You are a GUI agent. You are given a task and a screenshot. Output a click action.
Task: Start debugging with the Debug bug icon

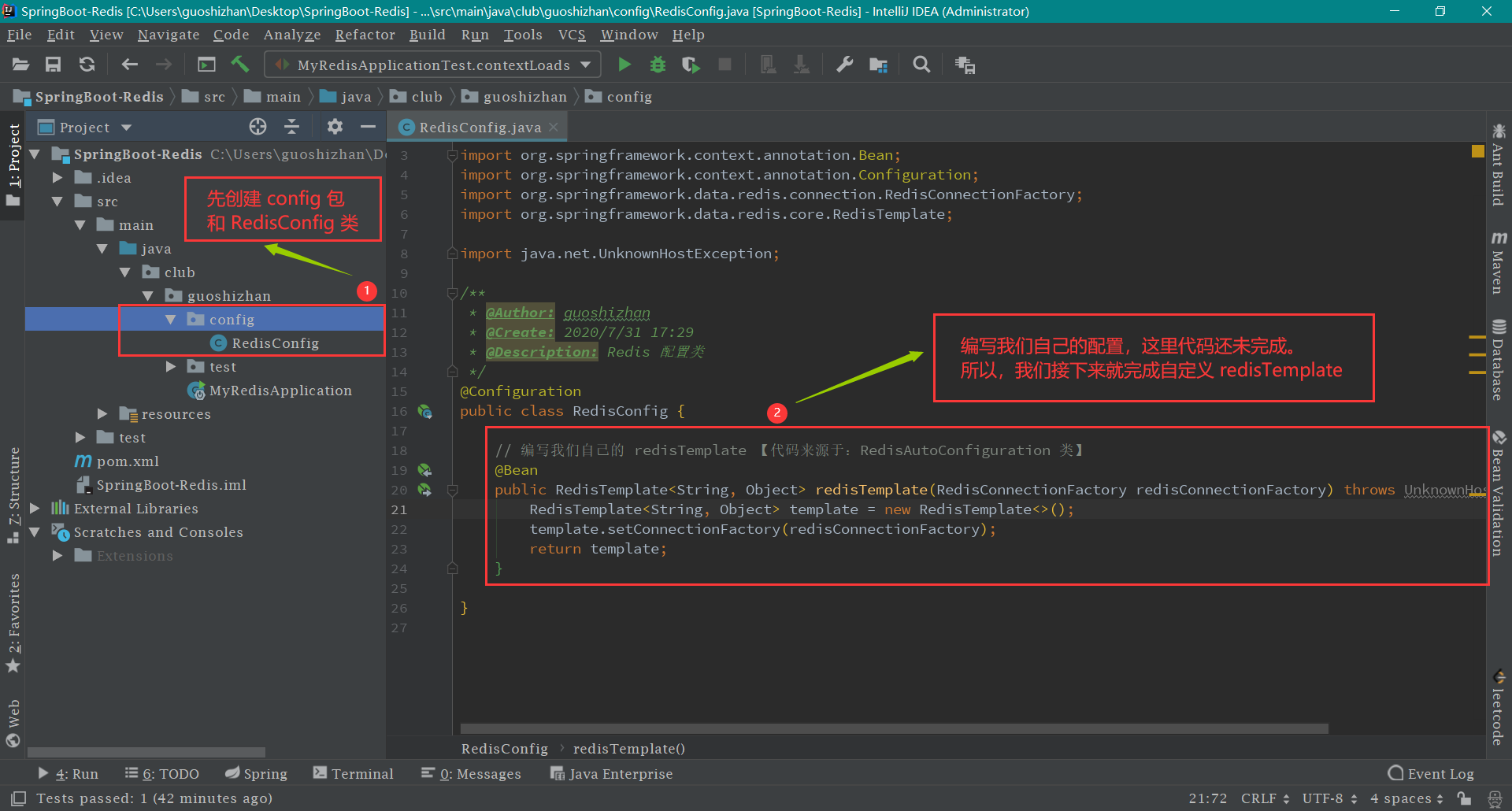(x=658, y=65)
